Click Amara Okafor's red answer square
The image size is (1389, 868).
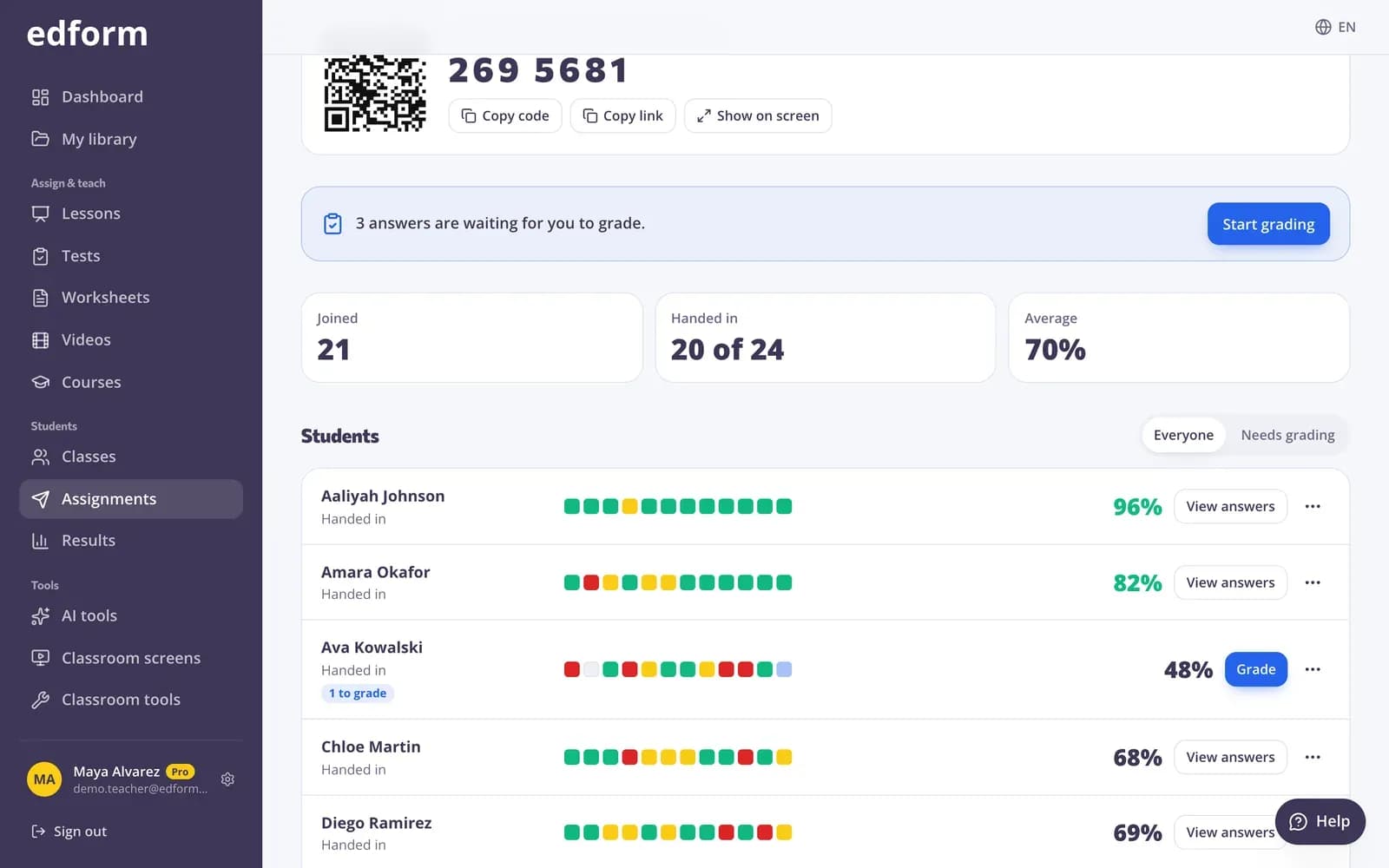tap(591, 582)
